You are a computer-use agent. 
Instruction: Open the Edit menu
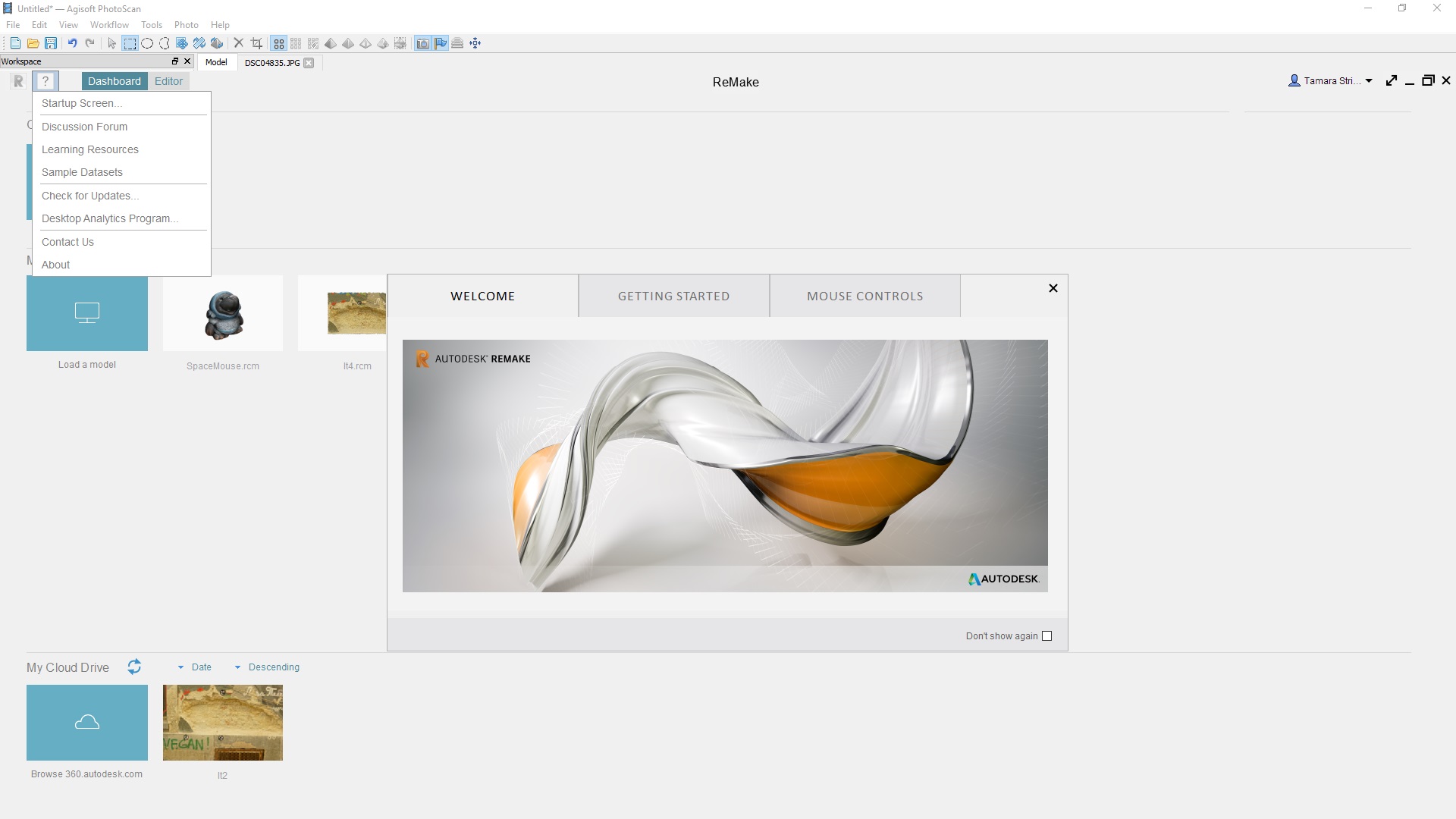tap(39, 25)
